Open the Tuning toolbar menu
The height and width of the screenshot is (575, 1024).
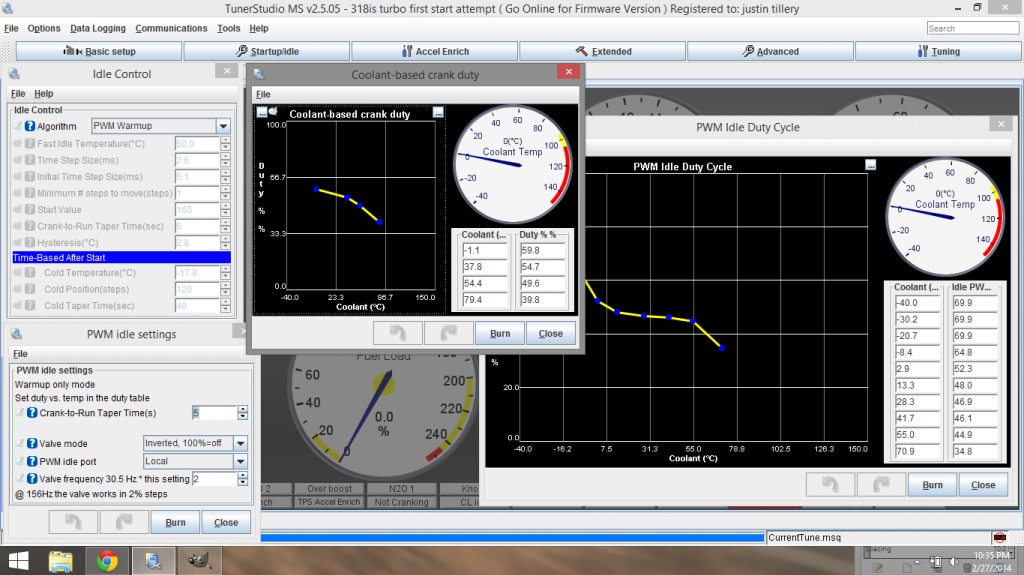[938, 51]
